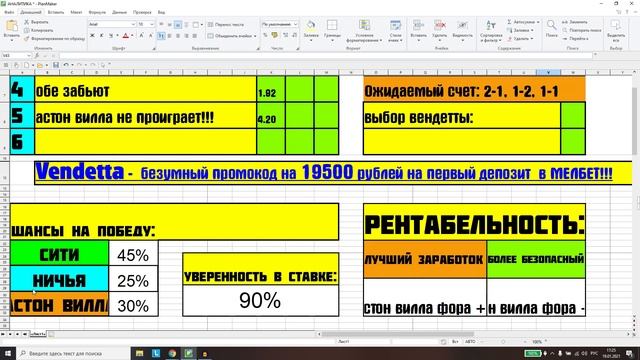Click the PlanMaker taskbar icon

[x=188, y=353]
